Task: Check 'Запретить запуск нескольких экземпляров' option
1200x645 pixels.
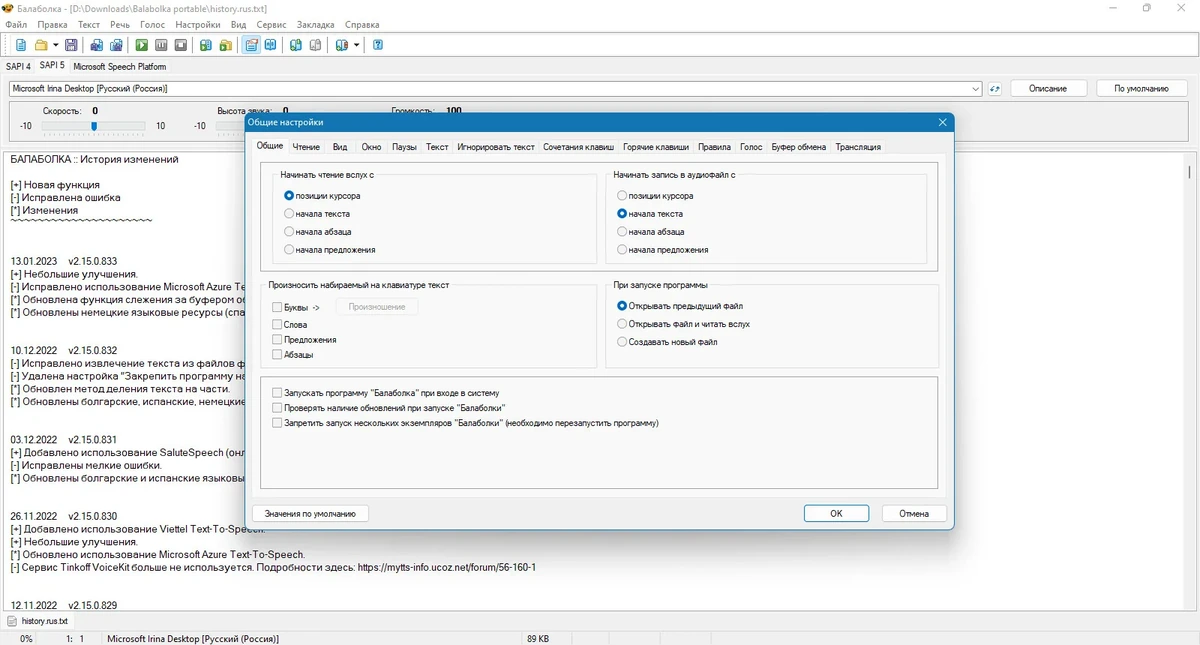Action: point(277,423)
